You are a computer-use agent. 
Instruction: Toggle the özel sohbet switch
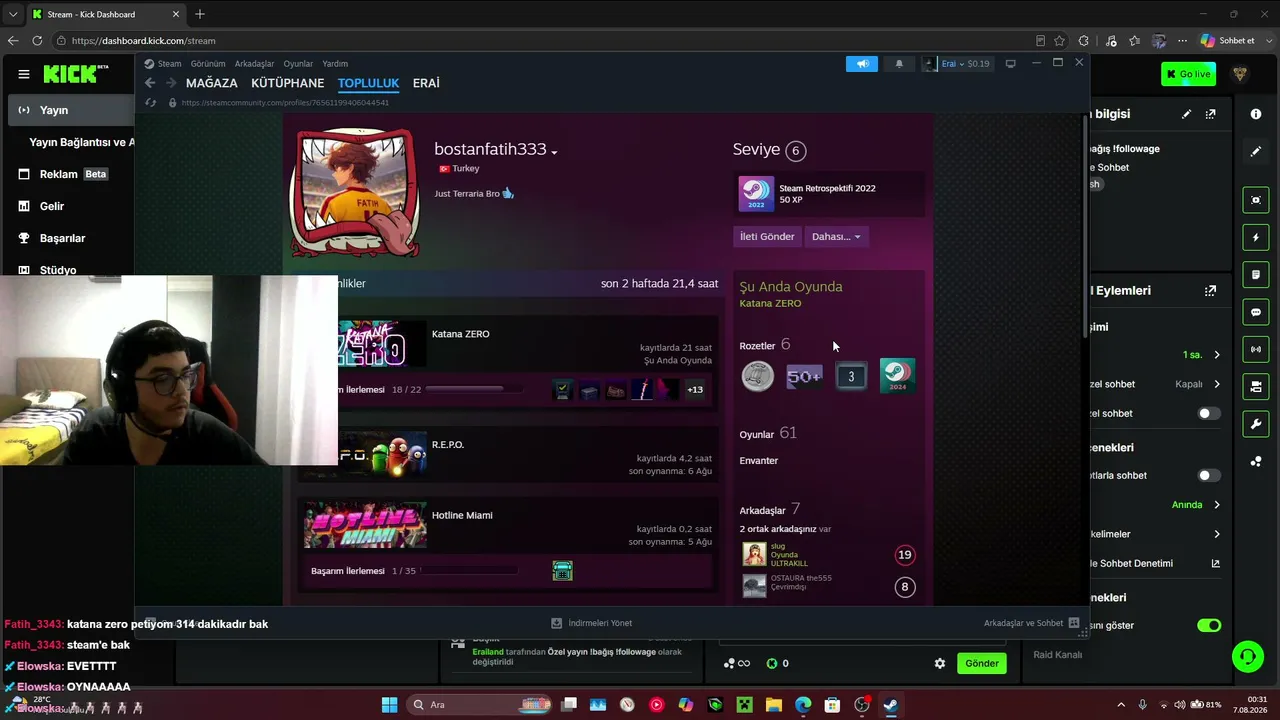(1209, 413)
